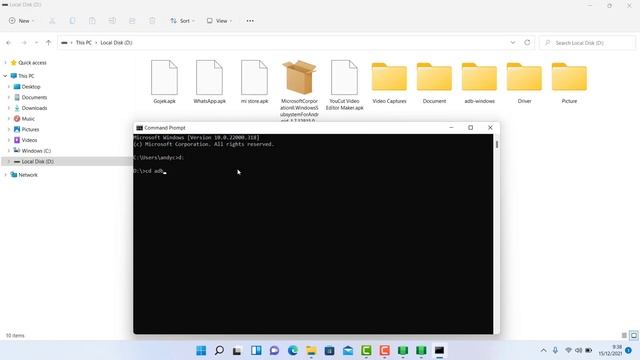Collapse the This PC tree node
Image resolution: width=640 pixels, height=360 pixels.
point(5,76)
